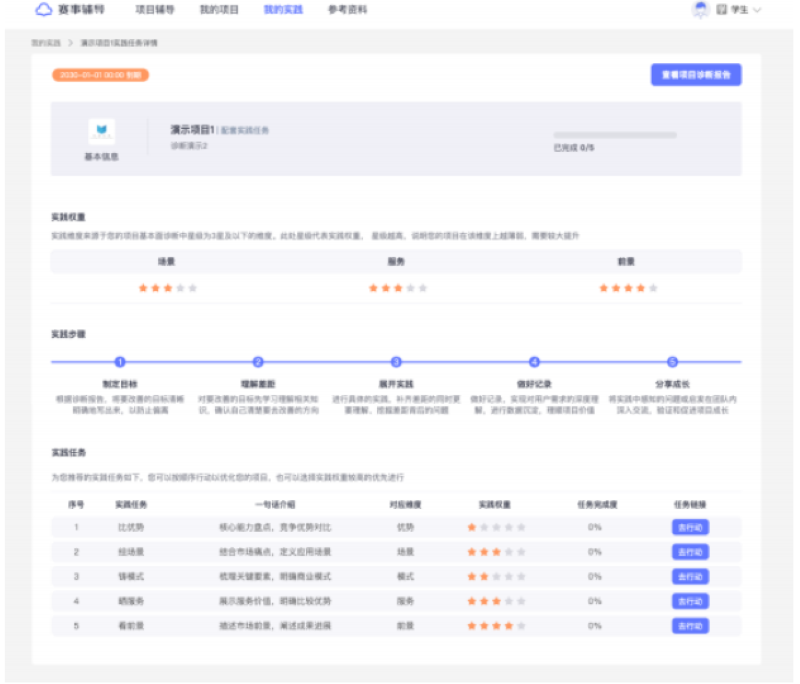This screenshot has width=800, height=684.
Task: Click the star rating under 场景
Action: (x=167, y=288)
